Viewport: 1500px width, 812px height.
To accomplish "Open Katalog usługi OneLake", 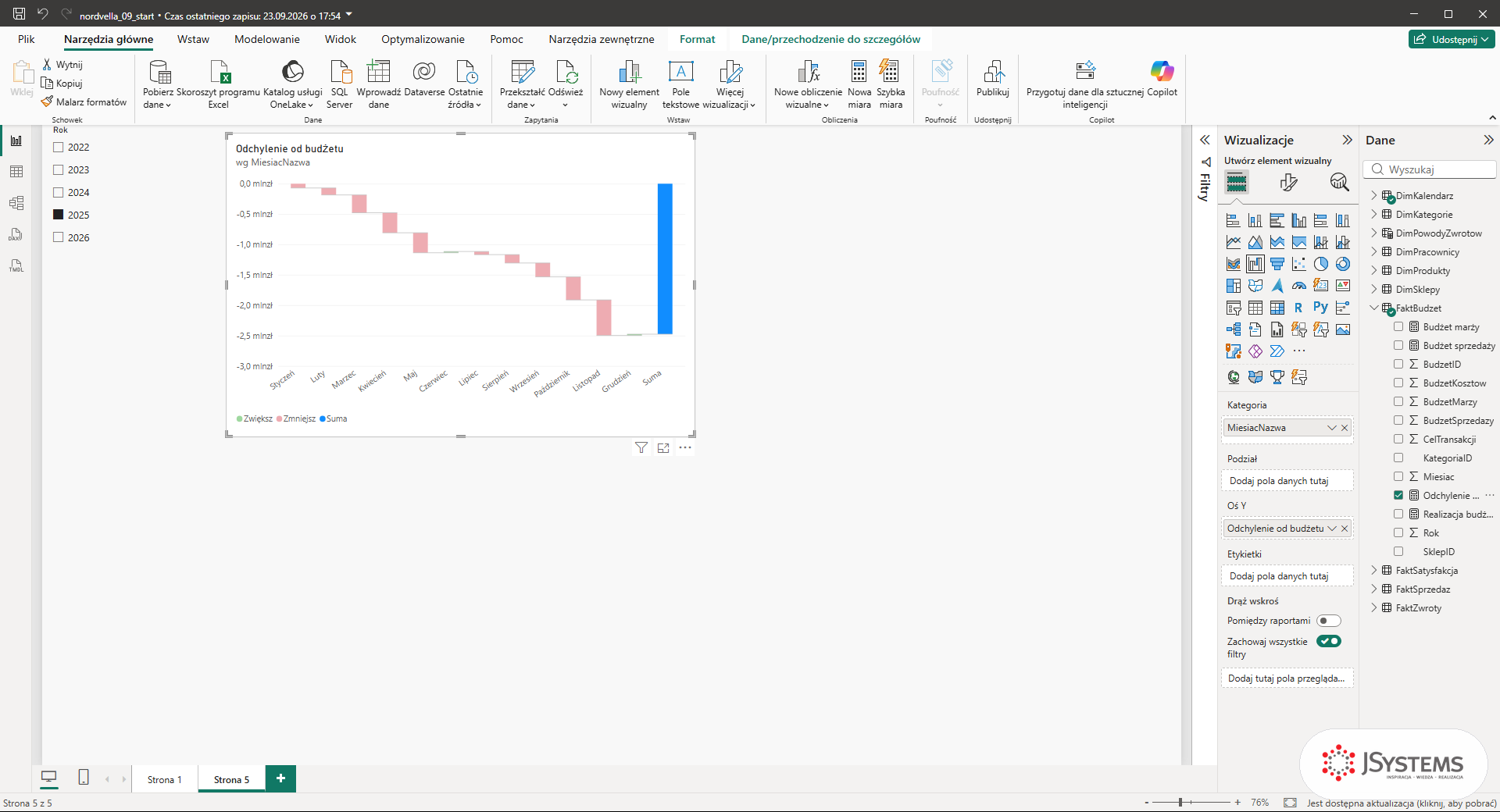I will click(292, 84).
